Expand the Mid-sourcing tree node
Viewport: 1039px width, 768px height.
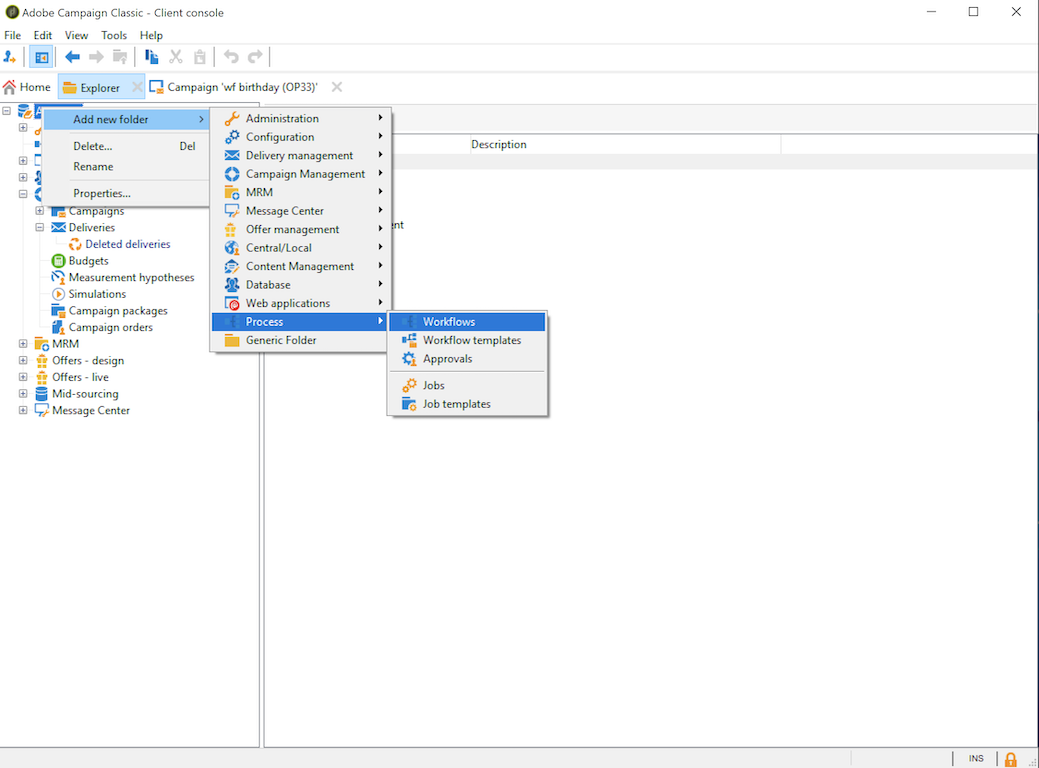(x=23, y=394)
